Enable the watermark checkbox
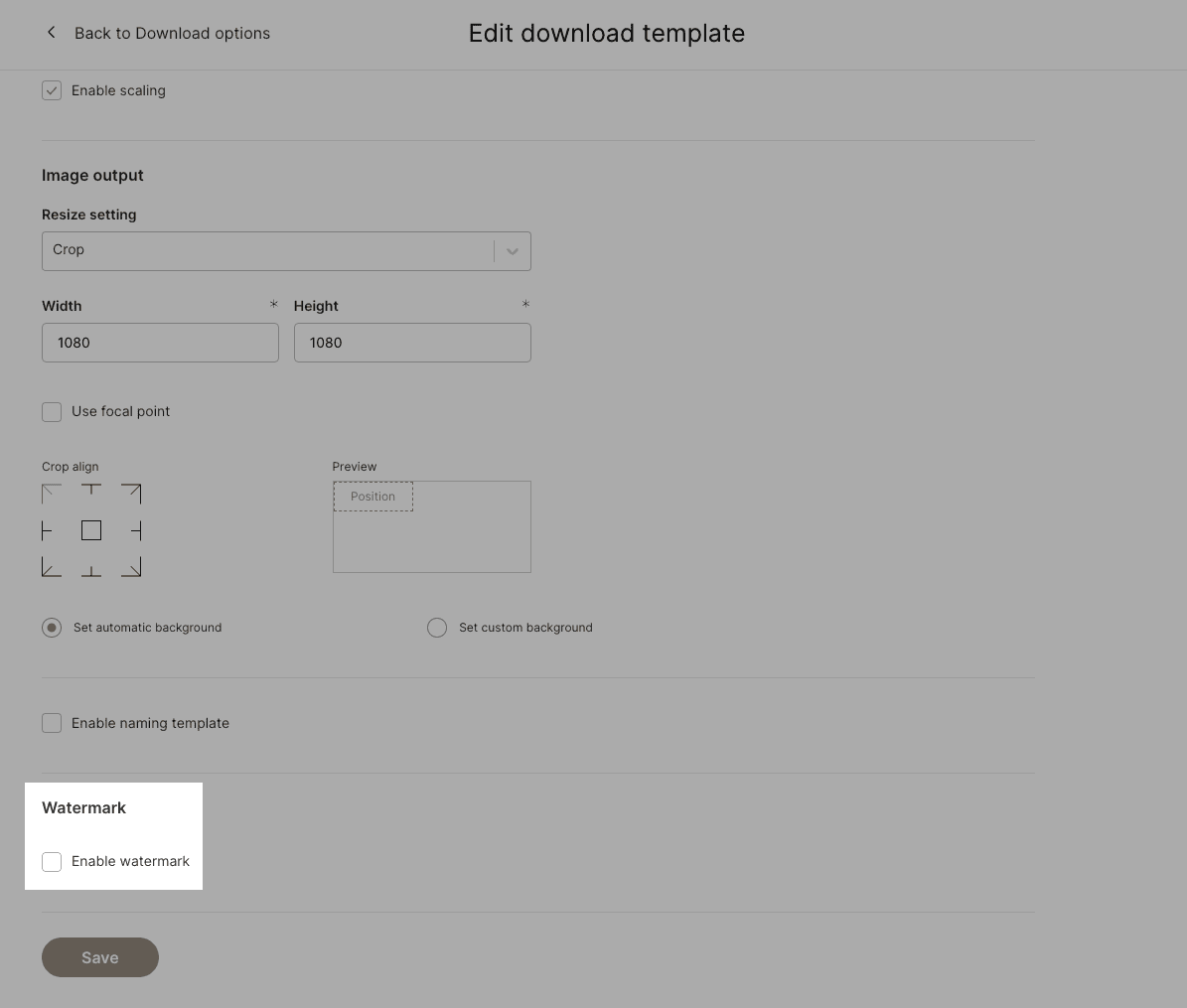 (x=52, y=862)
